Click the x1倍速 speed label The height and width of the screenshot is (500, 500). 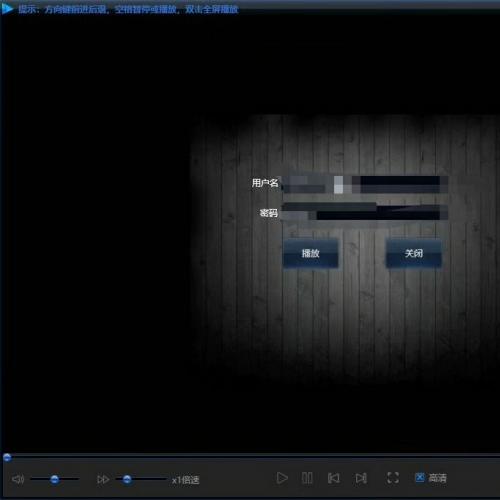186,480
